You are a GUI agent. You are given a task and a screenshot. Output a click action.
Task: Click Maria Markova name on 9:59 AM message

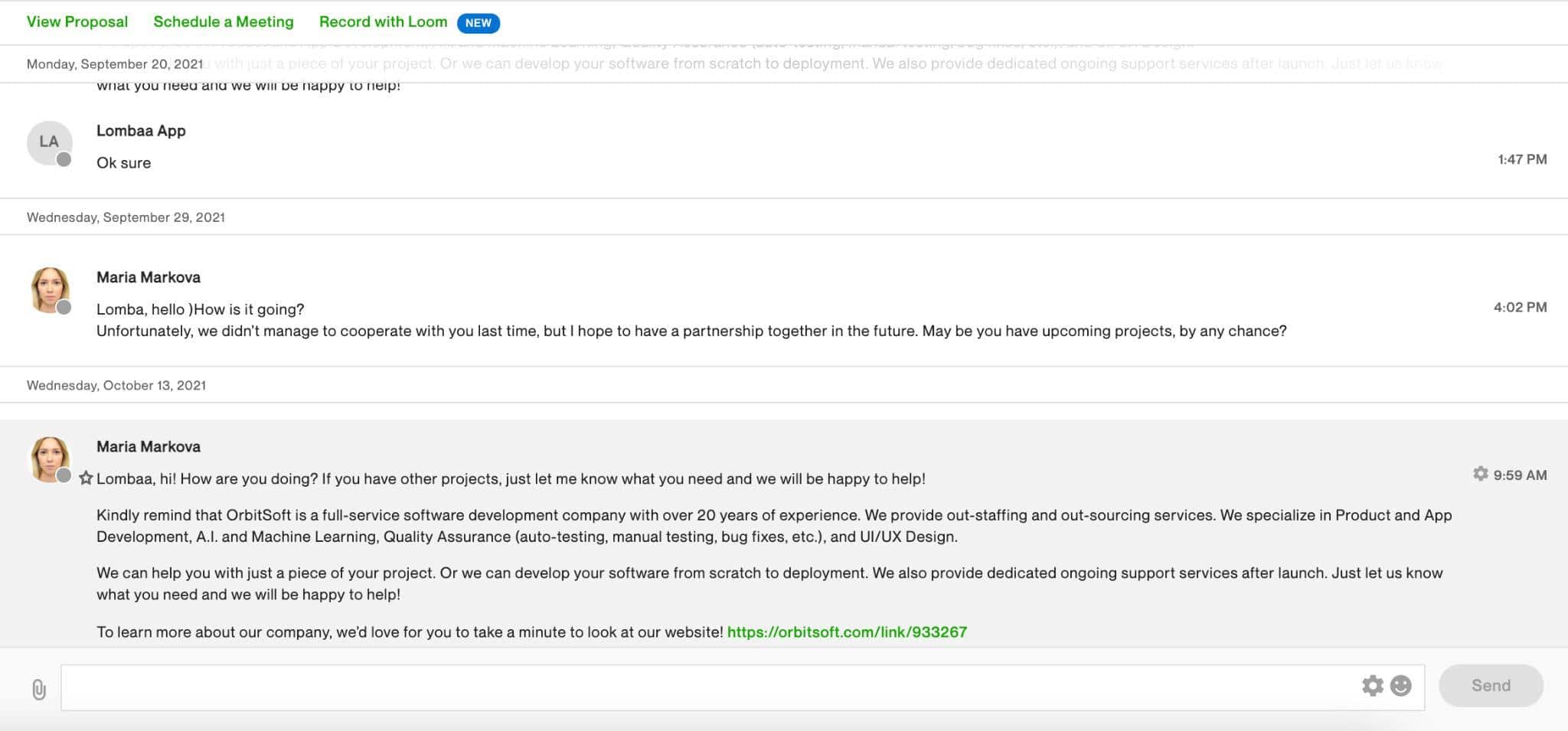pos(149,446)
